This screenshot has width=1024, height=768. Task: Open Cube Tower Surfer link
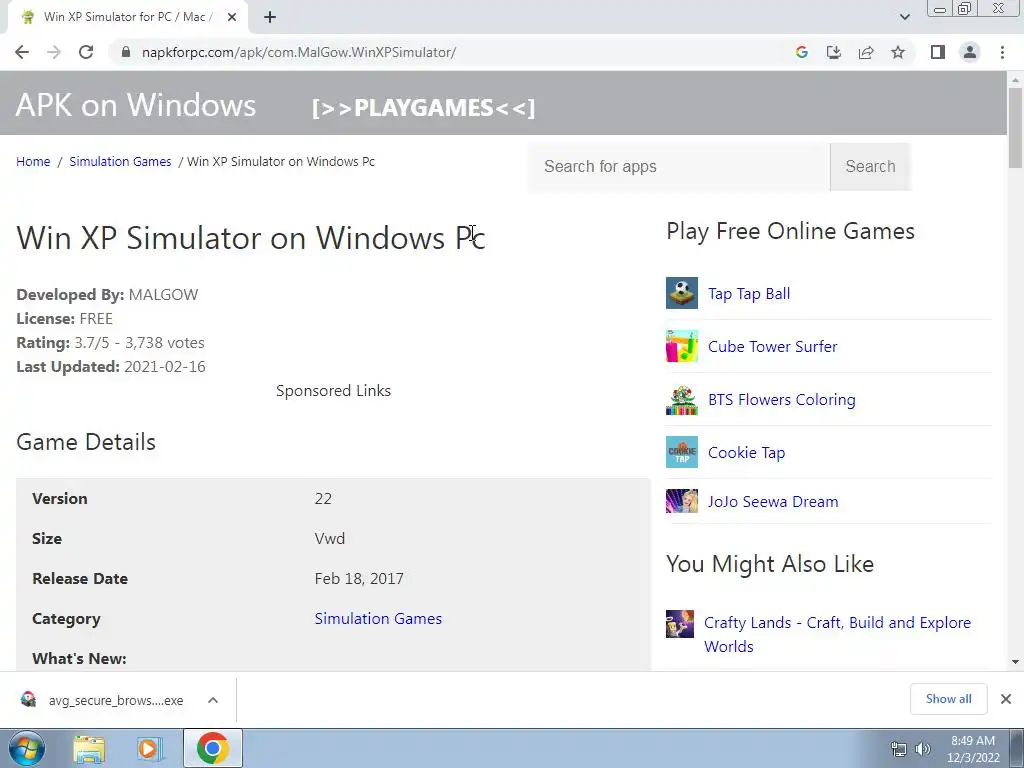pos(773,347)
